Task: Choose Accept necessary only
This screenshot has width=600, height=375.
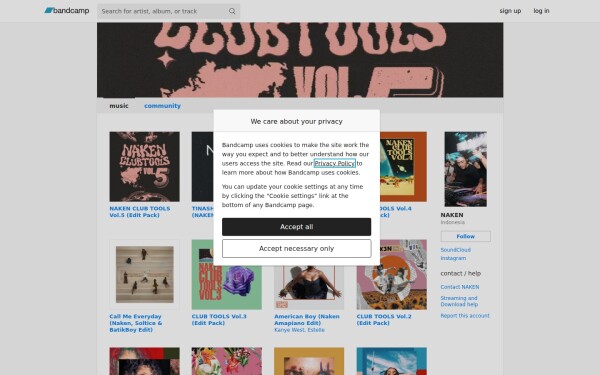Action: click(296, 248)
